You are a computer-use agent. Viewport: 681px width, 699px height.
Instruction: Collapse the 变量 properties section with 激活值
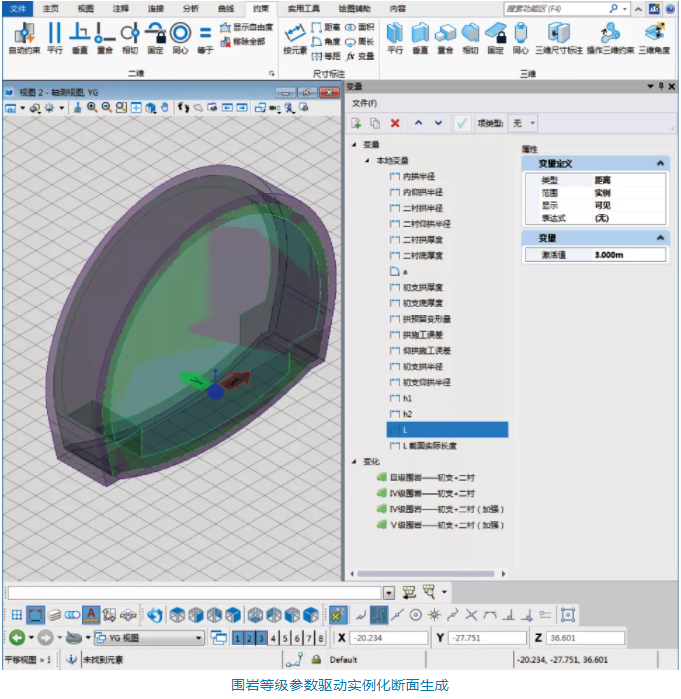pos(660,238)
